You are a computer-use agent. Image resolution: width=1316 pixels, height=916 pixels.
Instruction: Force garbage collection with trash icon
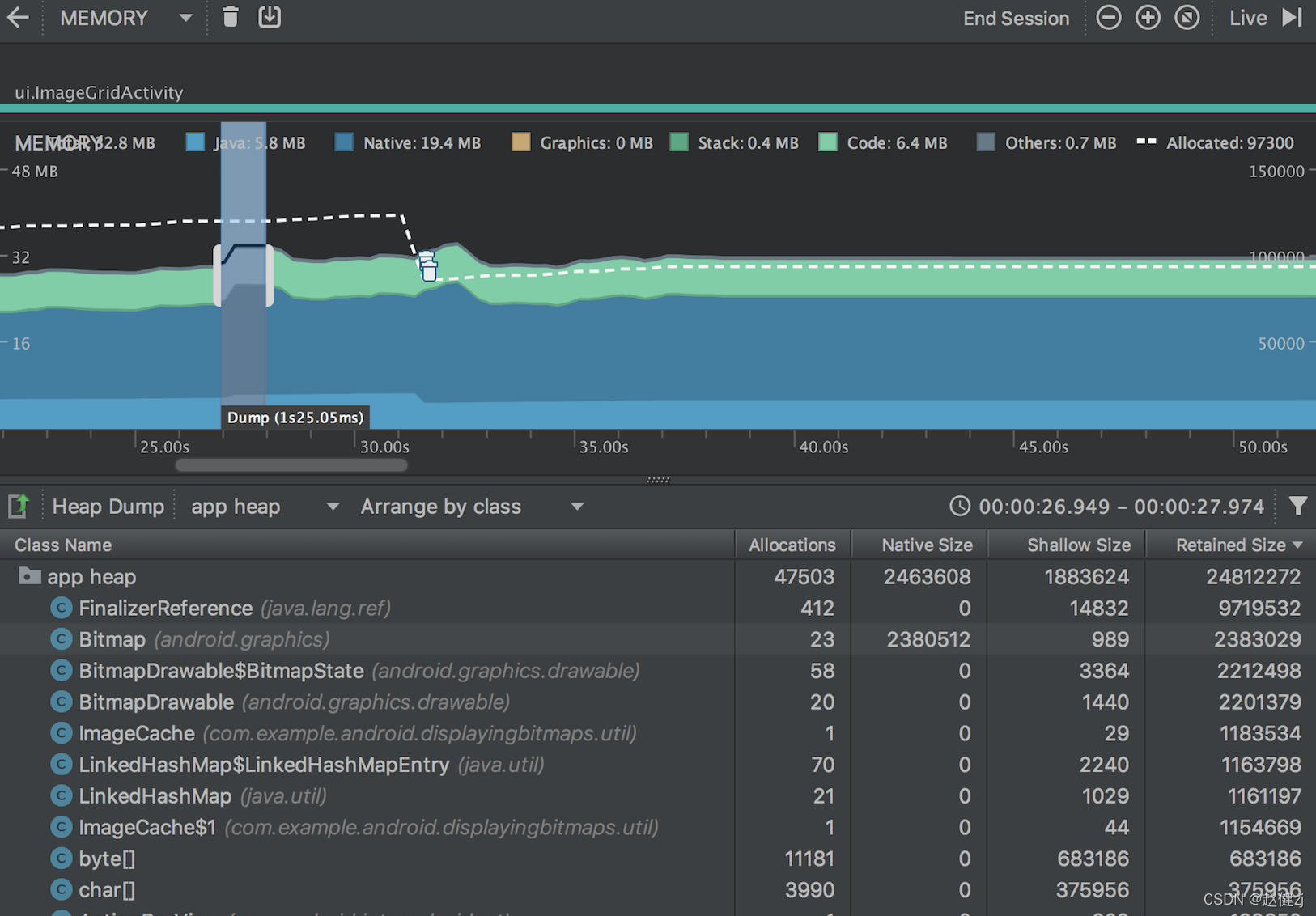click(x=231, y=17)
